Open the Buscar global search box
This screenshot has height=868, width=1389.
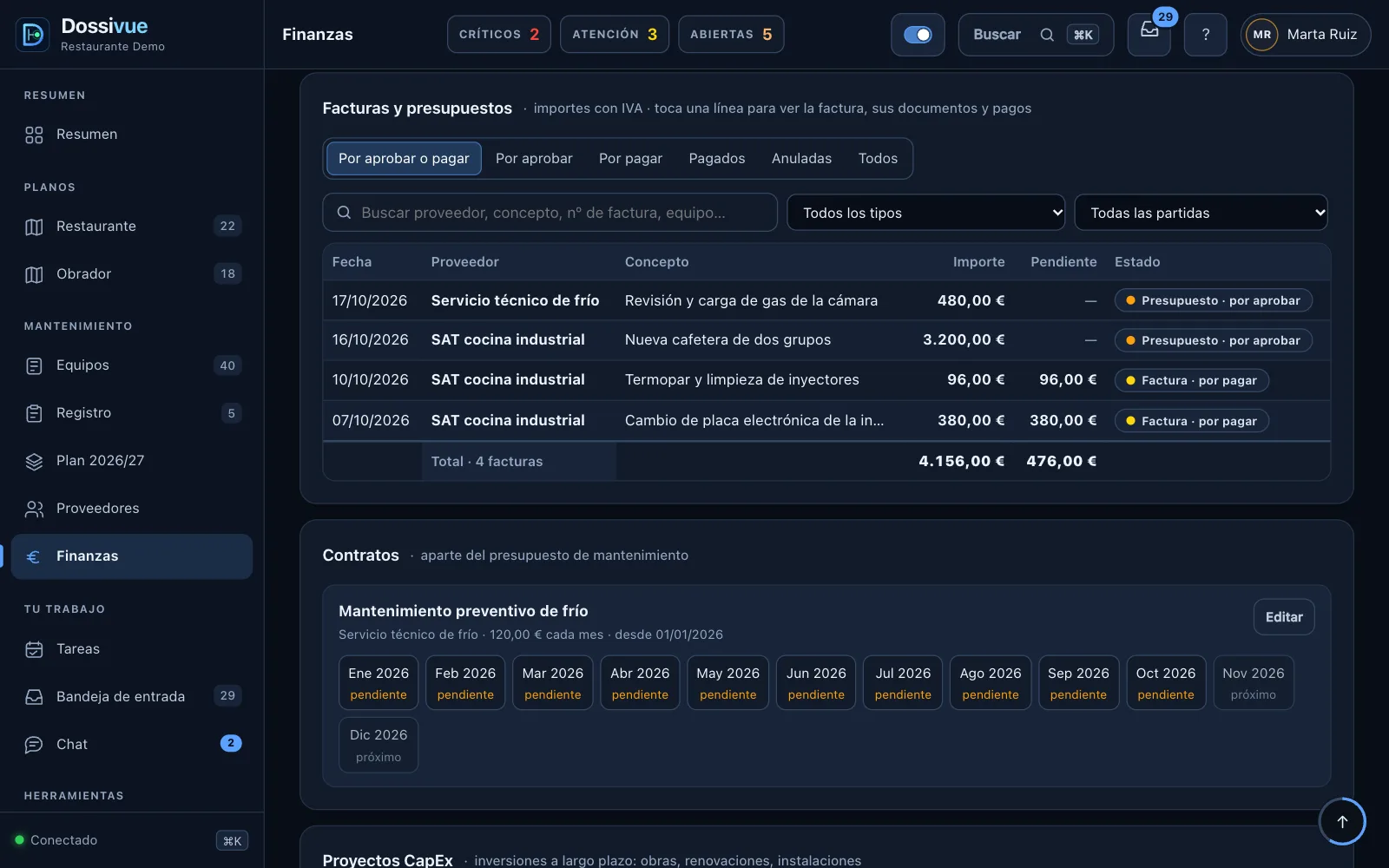(1036, 35)
